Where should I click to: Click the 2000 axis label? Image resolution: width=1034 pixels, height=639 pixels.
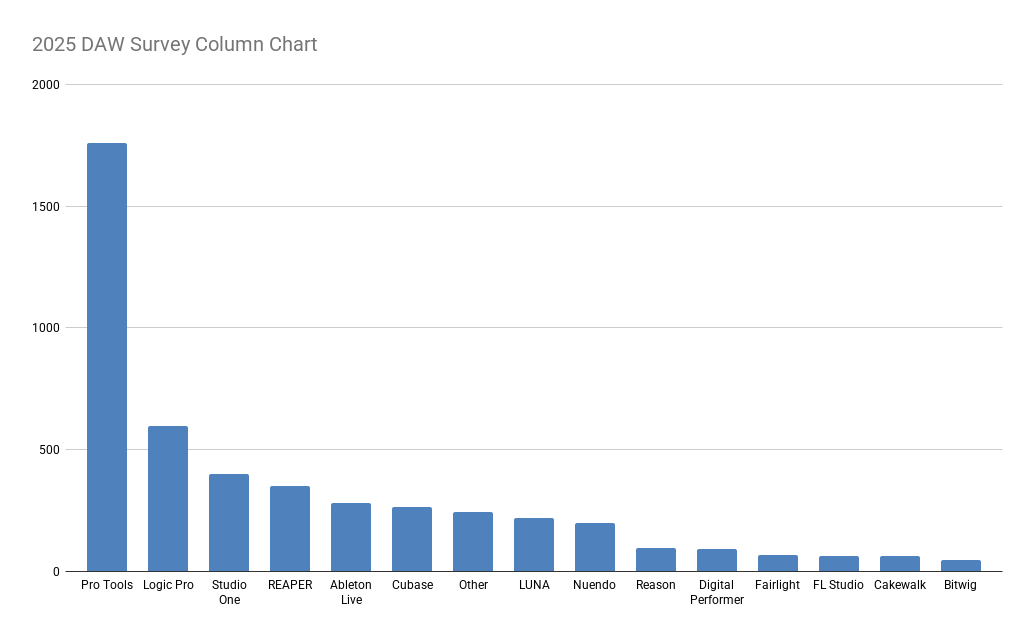point(46,84)
